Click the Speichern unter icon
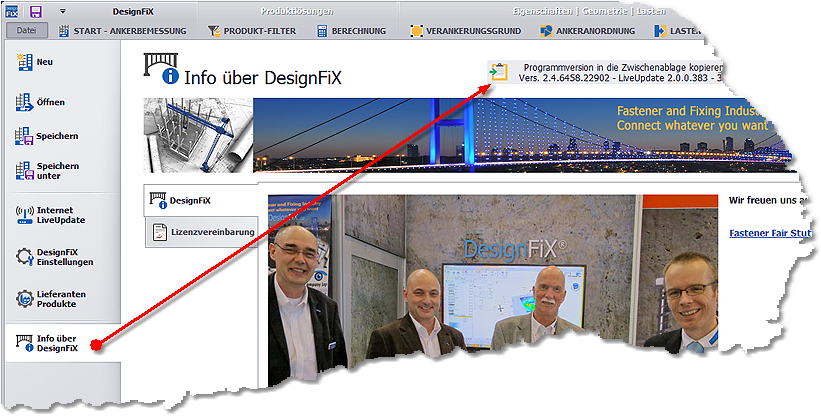This screenshot has height=416, width=821. pyautogui.click(x=25, y=171)
